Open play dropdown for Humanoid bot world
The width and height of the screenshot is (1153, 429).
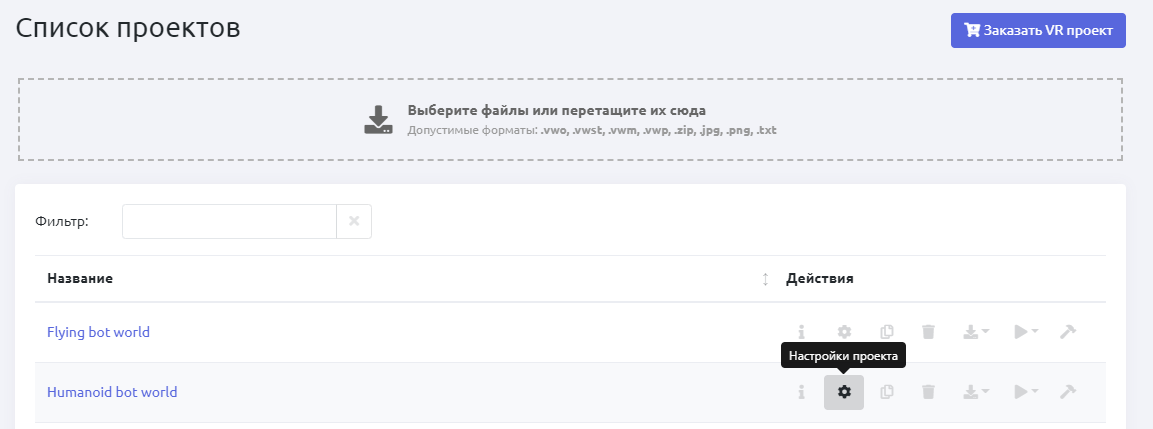click(1026, 392)
